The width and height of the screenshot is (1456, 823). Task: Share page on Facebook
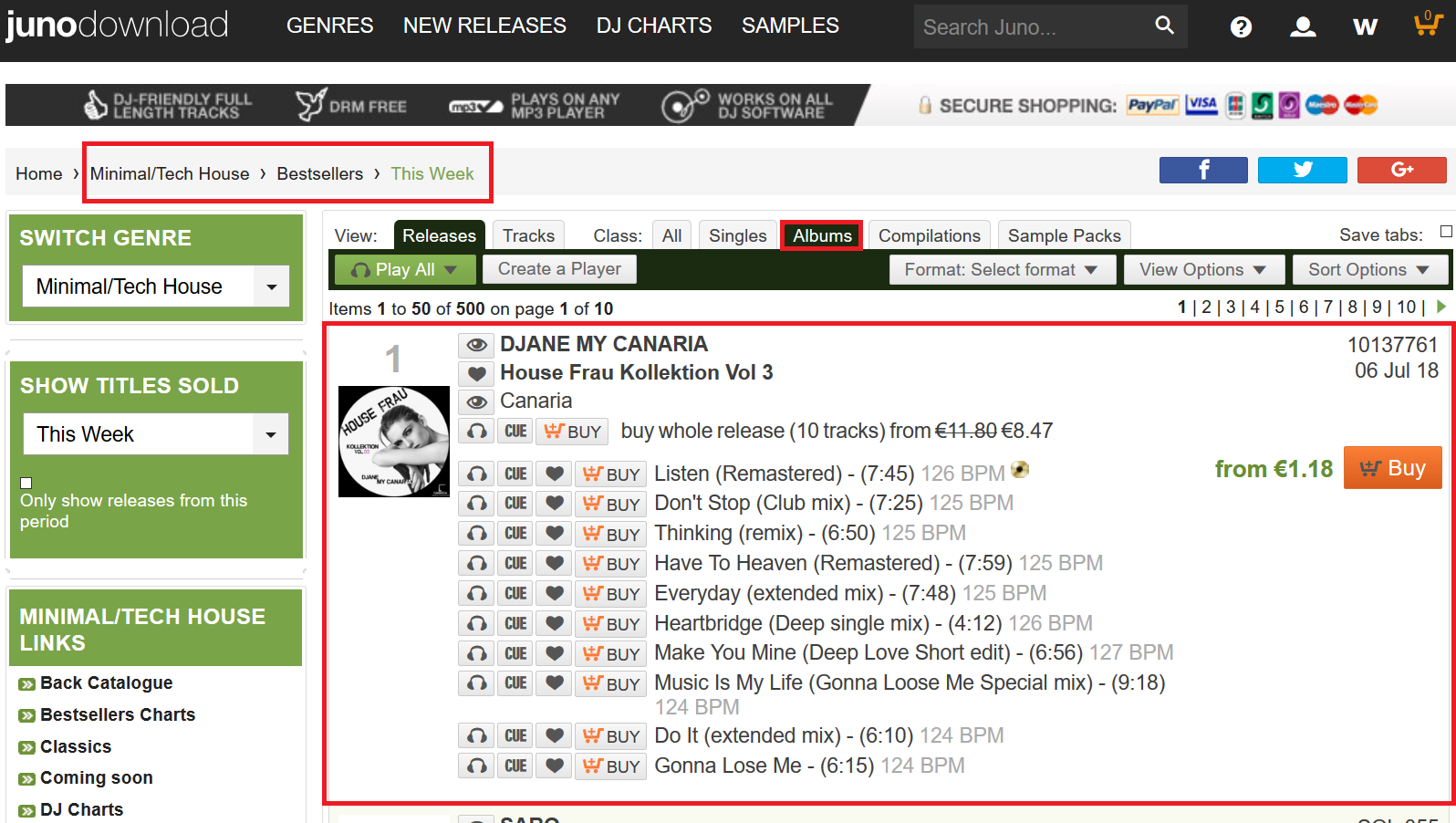coord(1203,170)
